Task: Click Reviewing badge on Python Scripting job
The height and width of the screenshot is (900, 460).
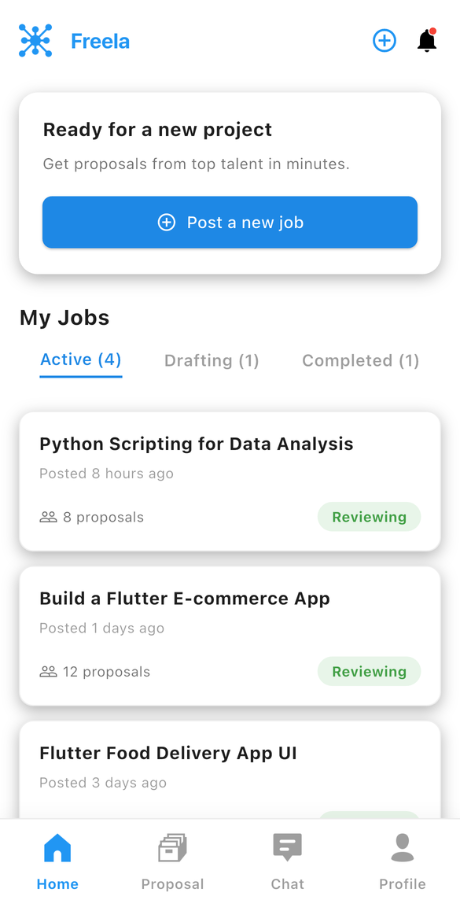Action: (x=369, y=517)
